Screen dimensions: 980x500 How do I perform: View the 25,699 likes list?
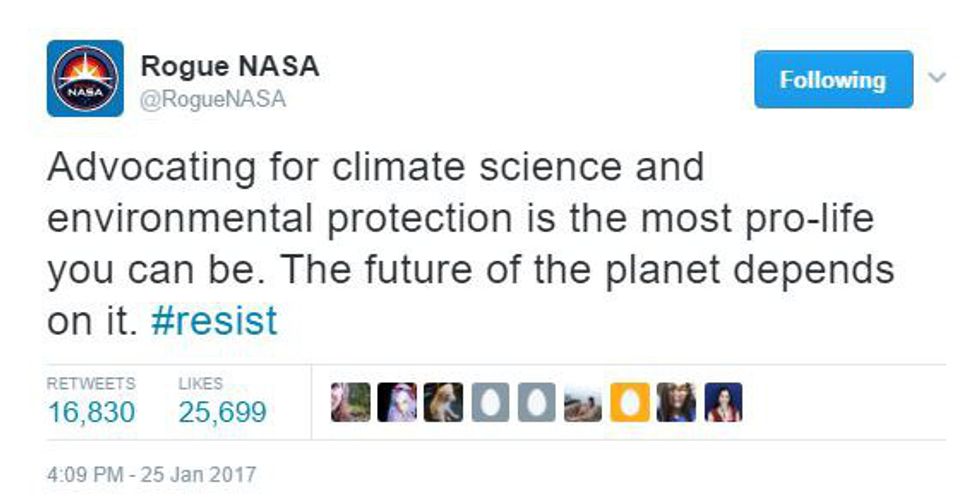pos(222,412)
